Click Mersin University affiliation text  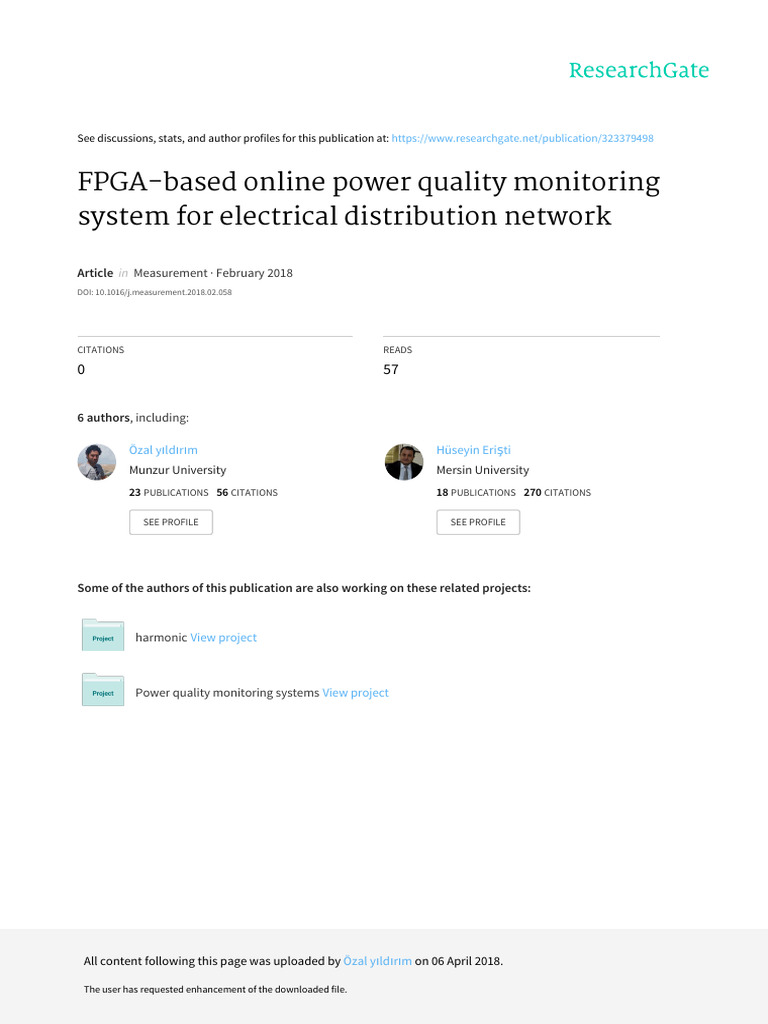click(x=482, y=470)
